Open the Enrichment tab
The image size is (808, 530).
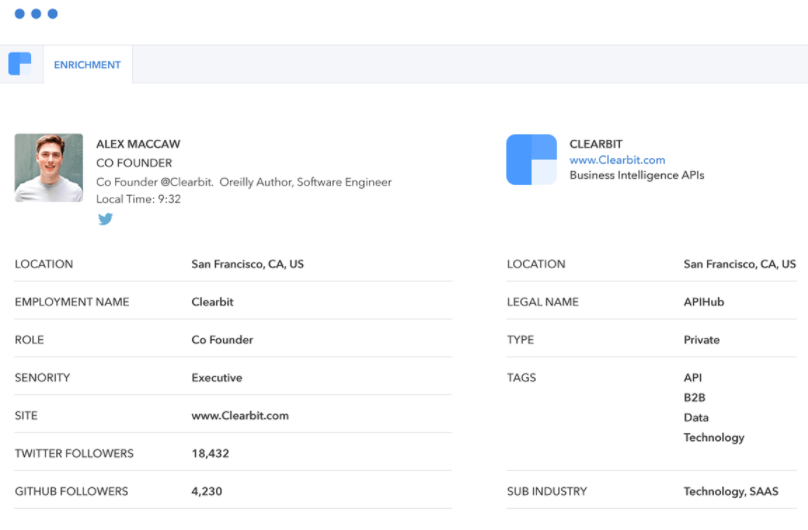tap(87, 65)
